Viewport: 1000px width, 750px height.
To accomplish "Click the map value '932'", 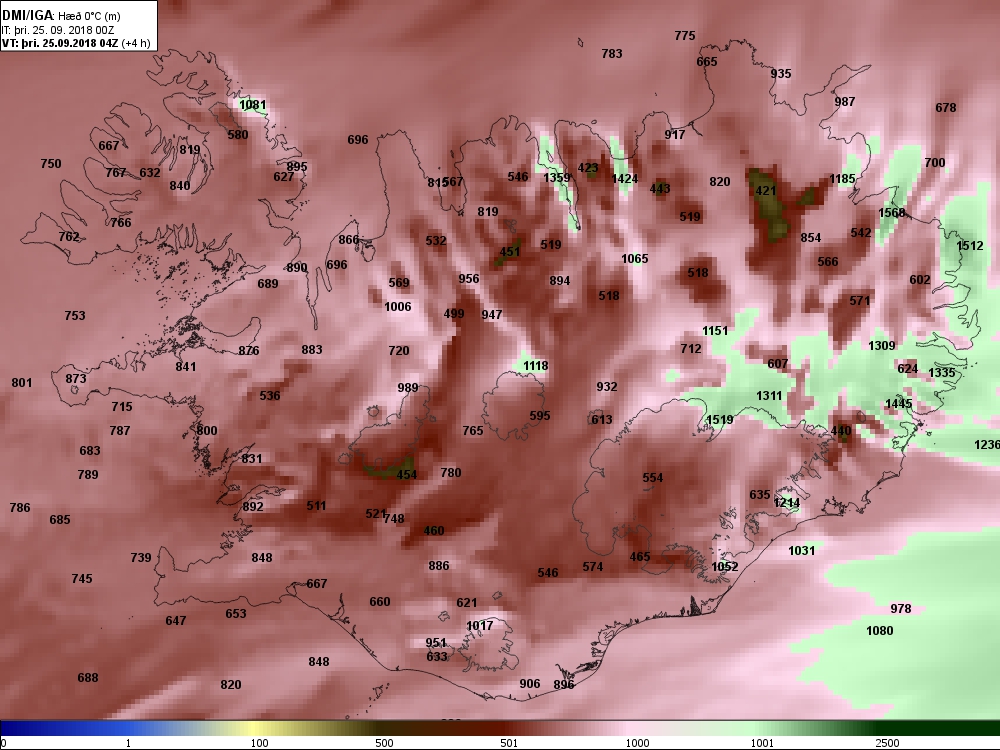I will [x=607, y=386].
